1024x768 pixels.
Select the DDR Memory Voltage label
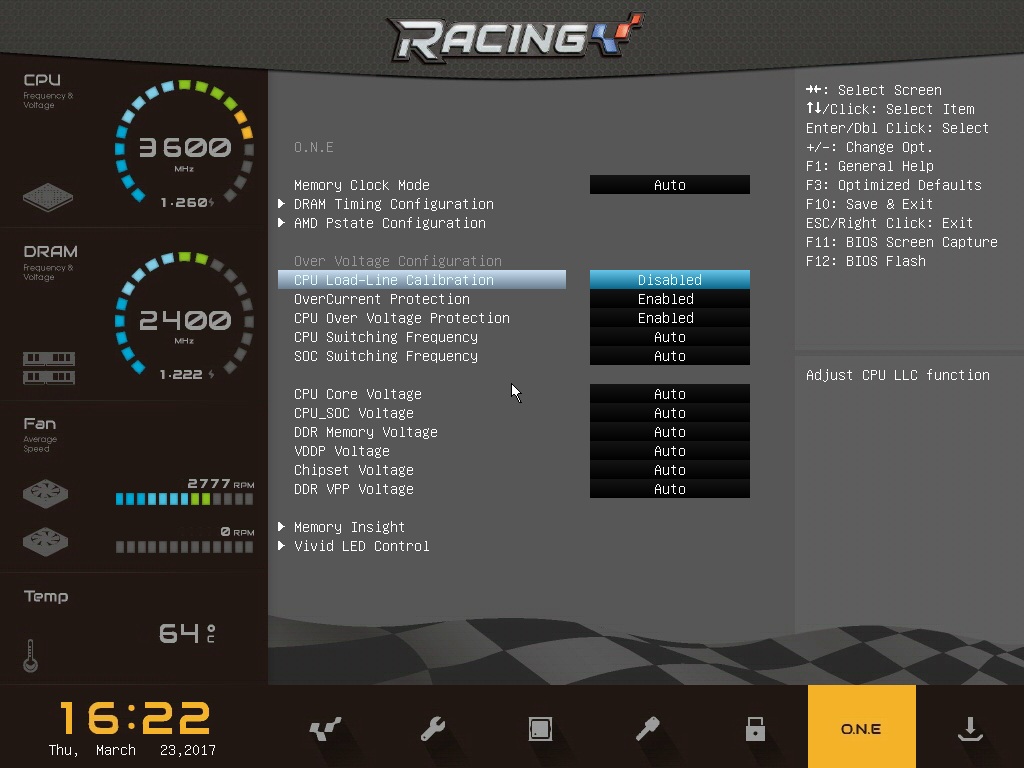pos(366,432)
